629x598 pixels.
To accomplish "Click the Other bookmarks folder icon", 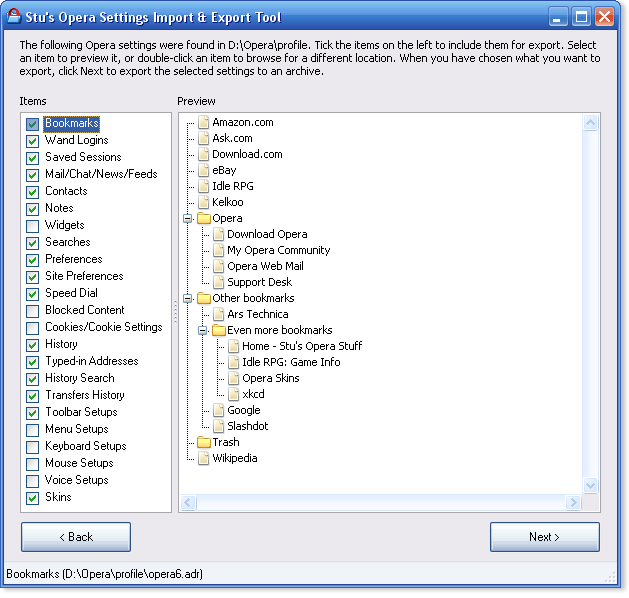I will [x=204, y=298].
